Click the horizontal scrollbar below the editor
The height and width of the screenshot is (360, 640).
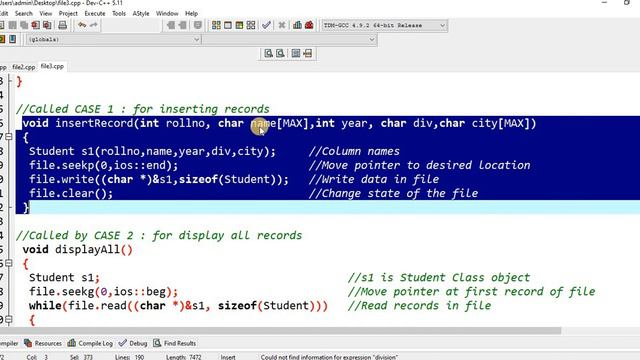click(x=280, y=330)
